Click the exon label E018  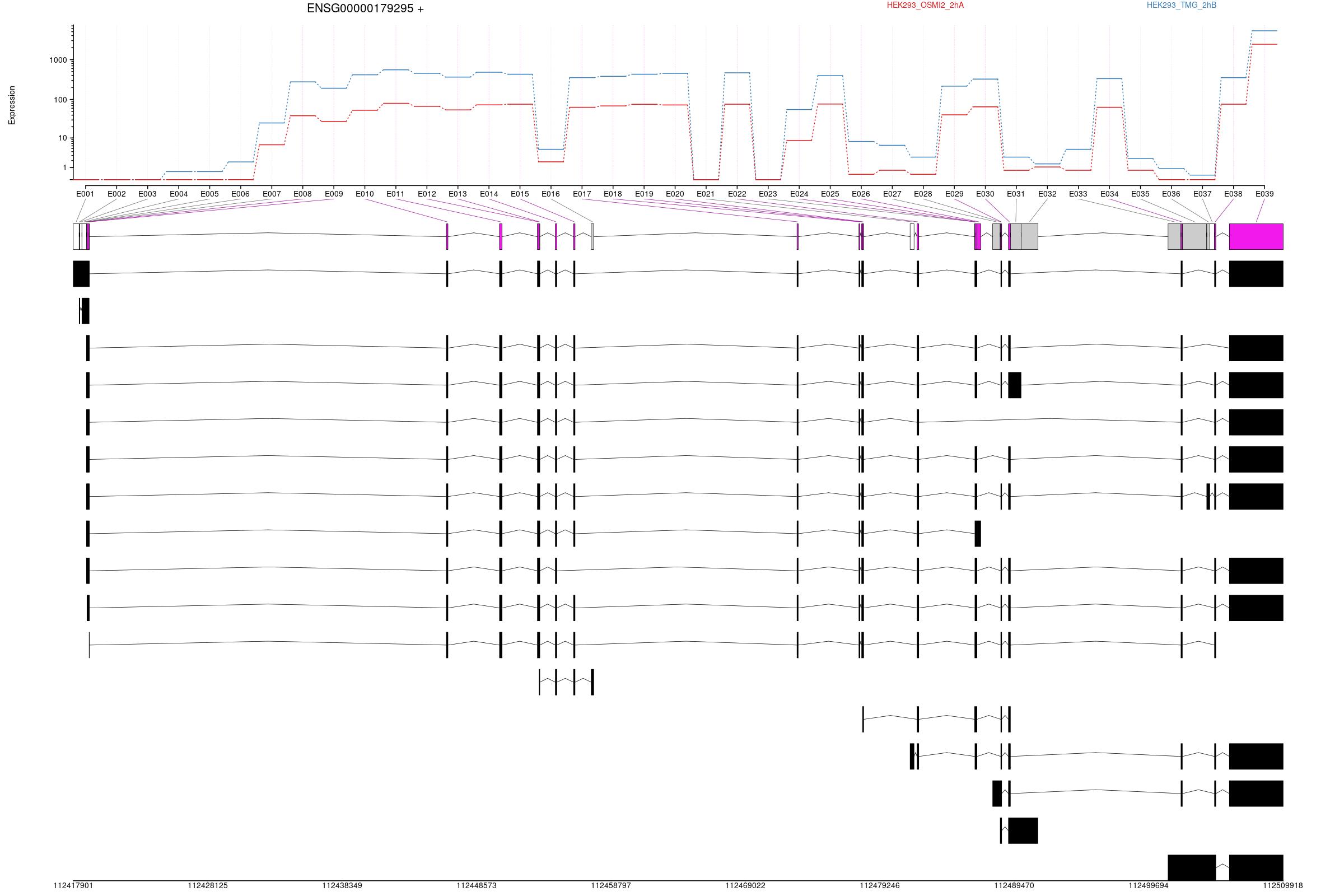pyautogui.click(x=613, y=194)
